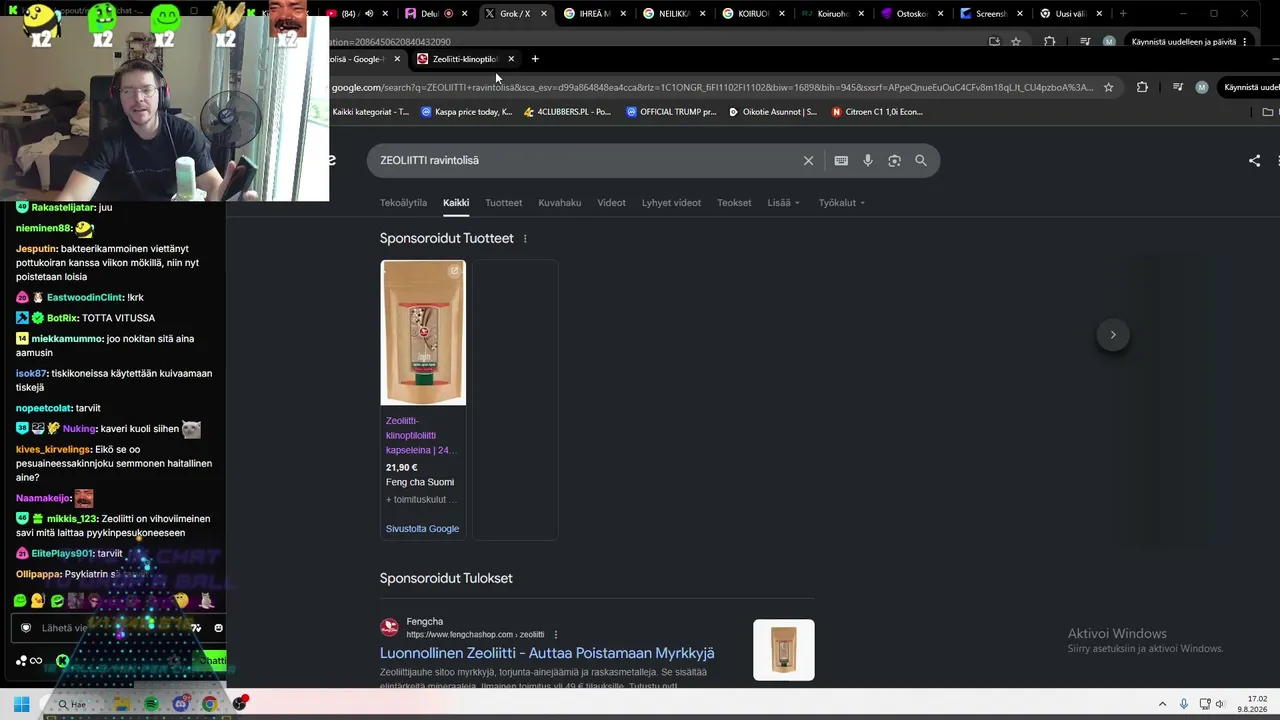Viewport: 1280px width, 720px height.
Task: Open the 7TV emote menu in chat
Action: pyautogui.click(x=196, y=628)
